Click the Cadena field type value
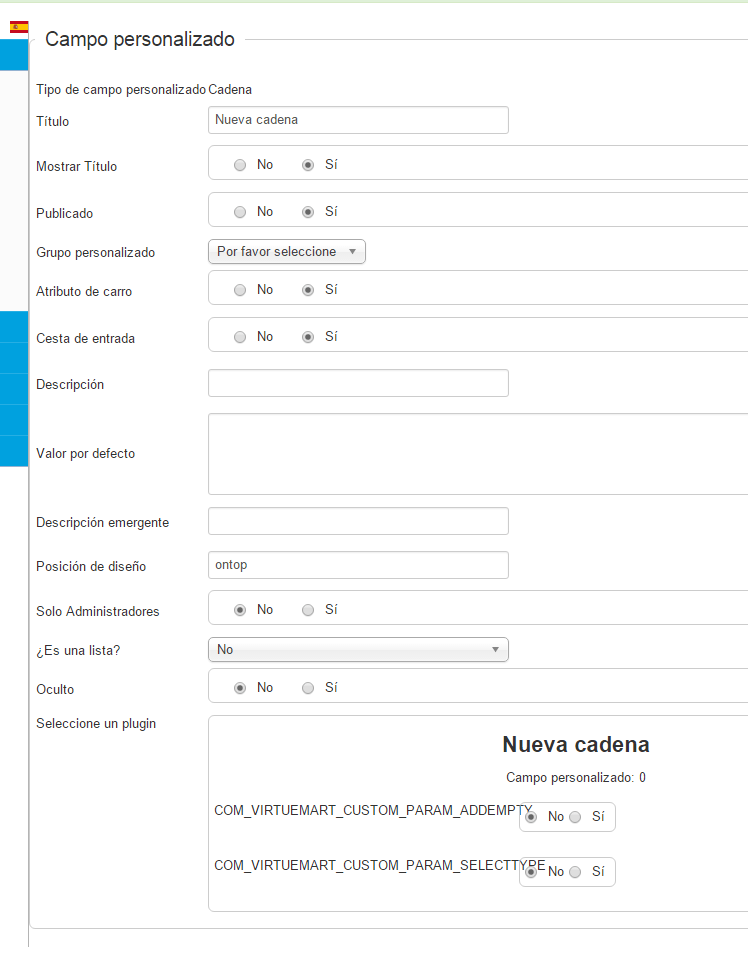 click(230, 90)
